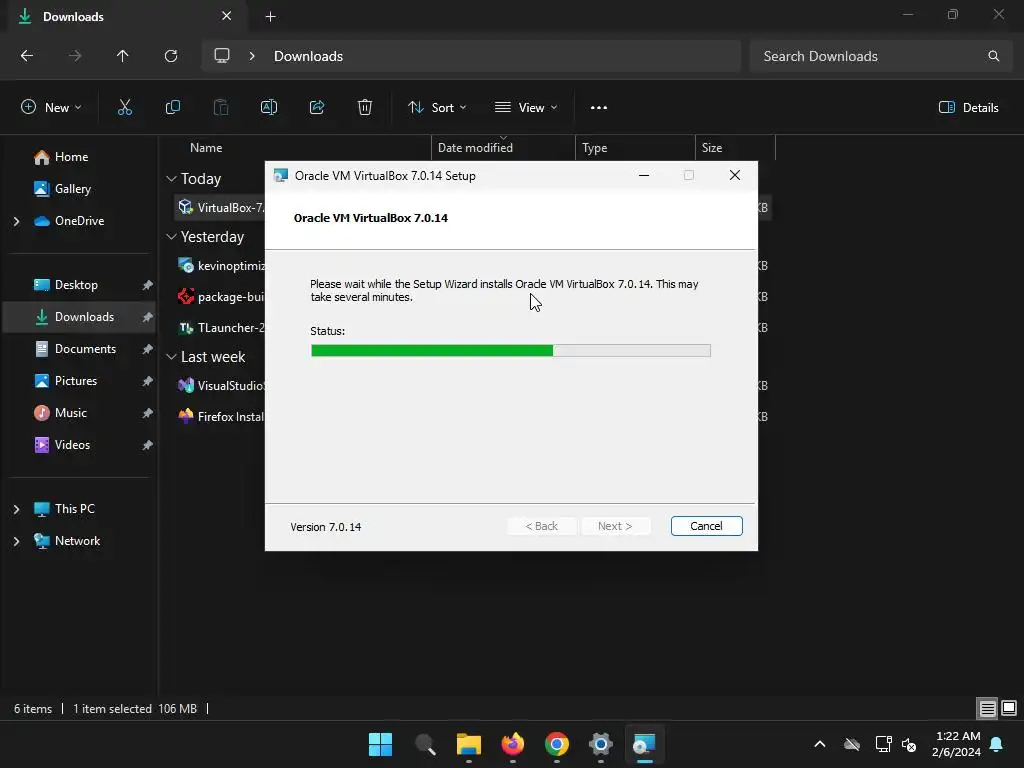Open Desktop in the sidebar
Viewport: 1024px width, 768px height.
79,285
